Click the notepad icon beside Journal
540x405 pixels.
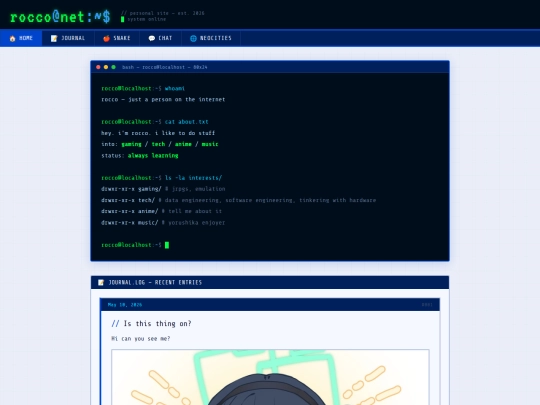click(x=54, y=38)
